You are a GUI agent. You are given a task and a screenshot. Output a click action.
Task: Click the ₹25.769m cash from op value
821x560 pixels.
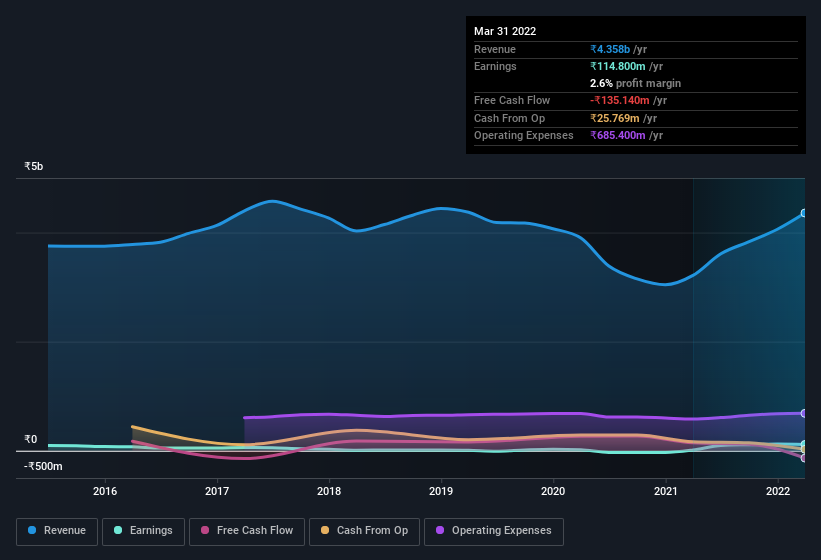(615, 118)
